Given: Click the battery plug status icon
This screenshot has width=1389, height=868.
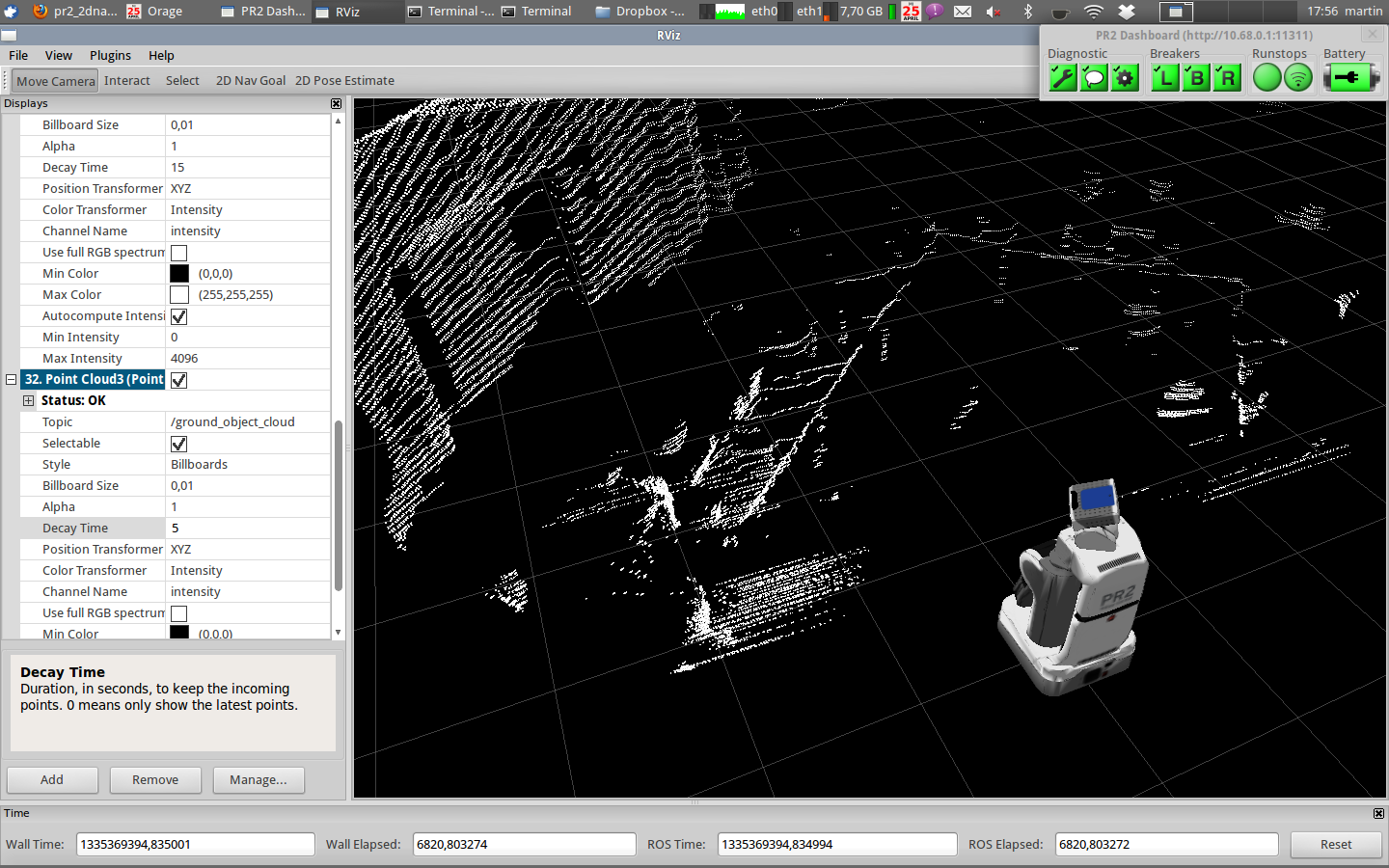Looking at the screenshot, I should click(x=1350, y=78).
